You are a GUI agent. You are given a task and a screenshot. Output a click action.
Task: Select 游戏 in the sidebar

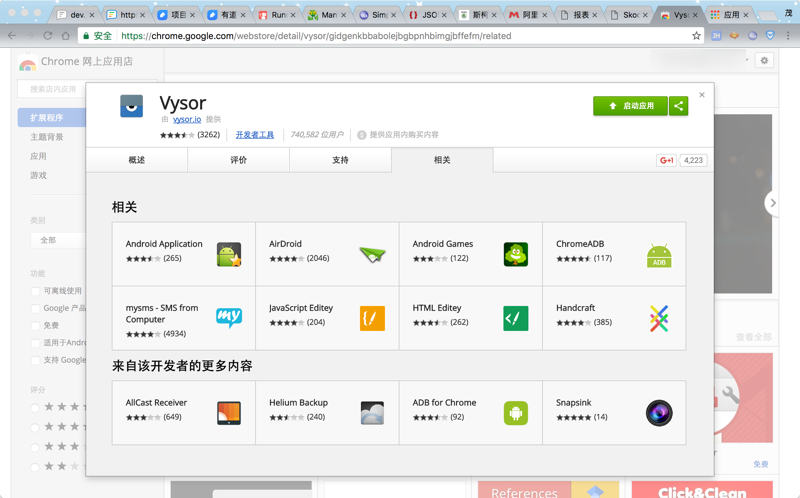click(x=38, y=175)
